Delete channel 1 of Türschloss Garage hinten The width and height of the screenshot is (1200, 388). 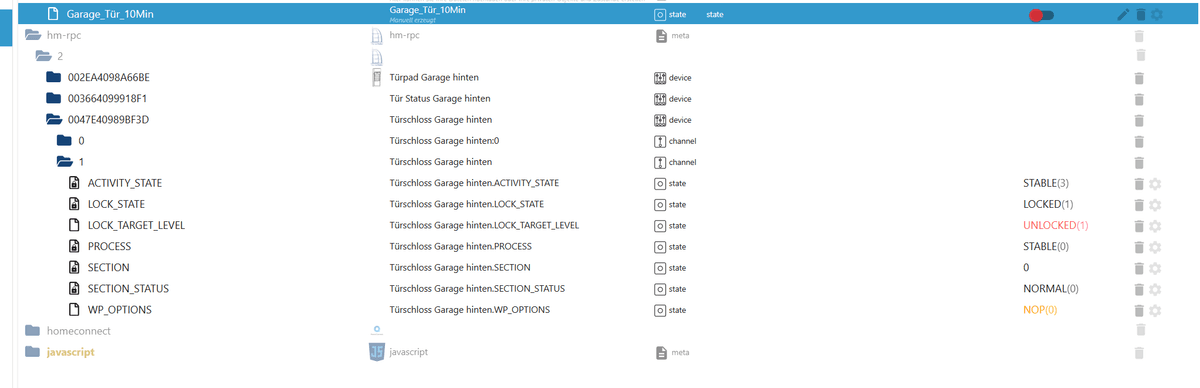coord(1138,162)
